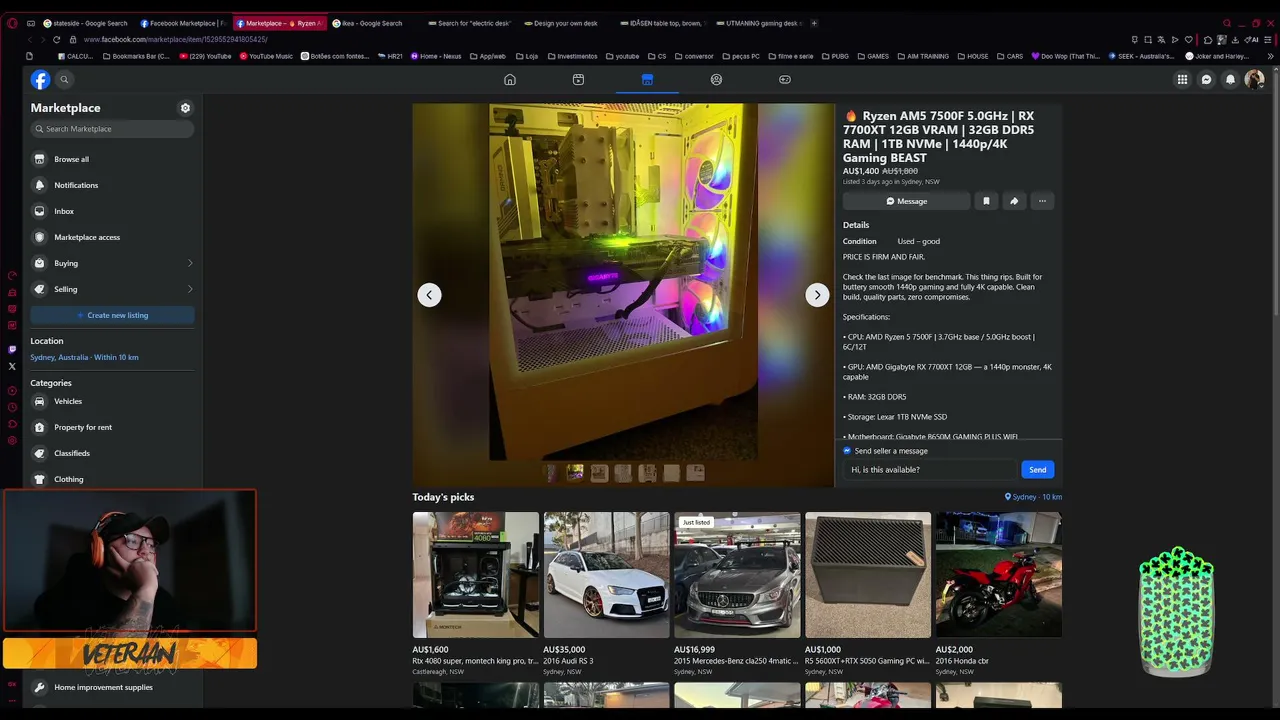Open the 2016 Honda cbr listing
This screenshot has width=1280, height=720.
click(x=999, y=575)
